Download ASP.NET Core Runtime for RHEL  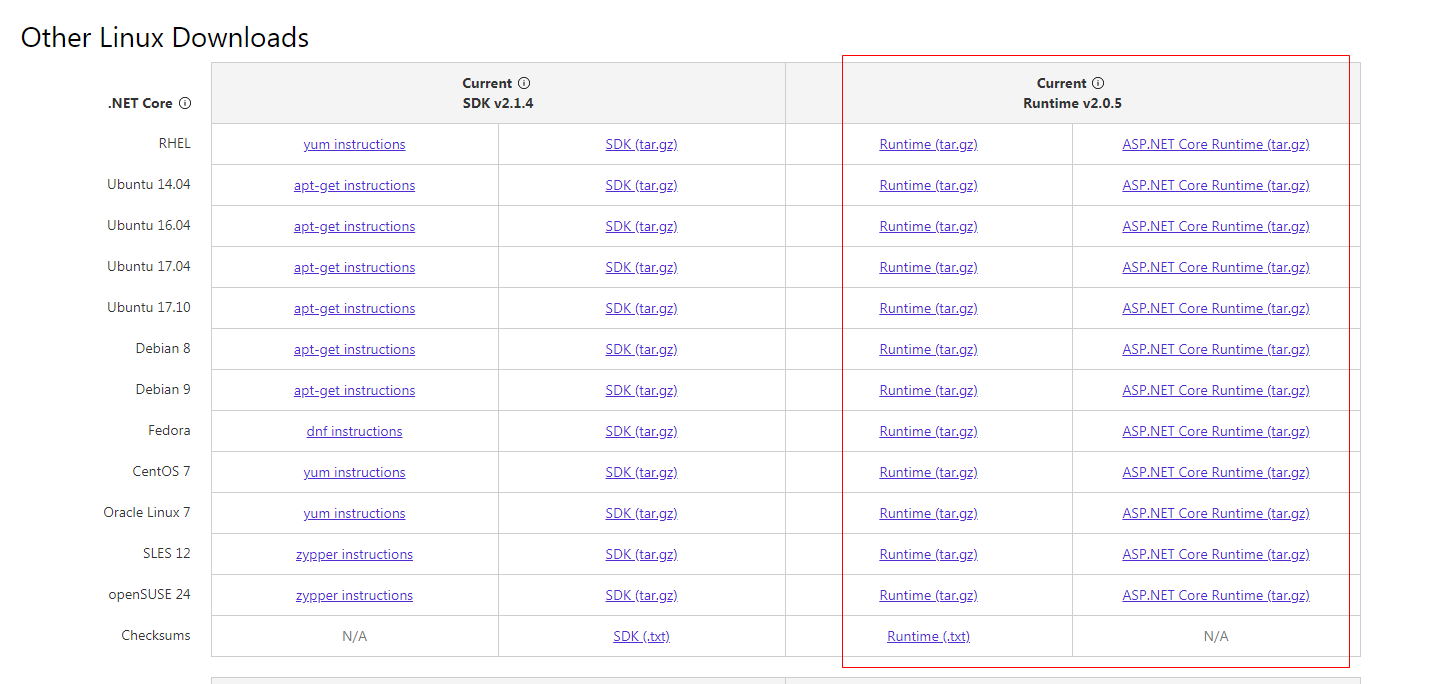click(x=1216, y=144)
